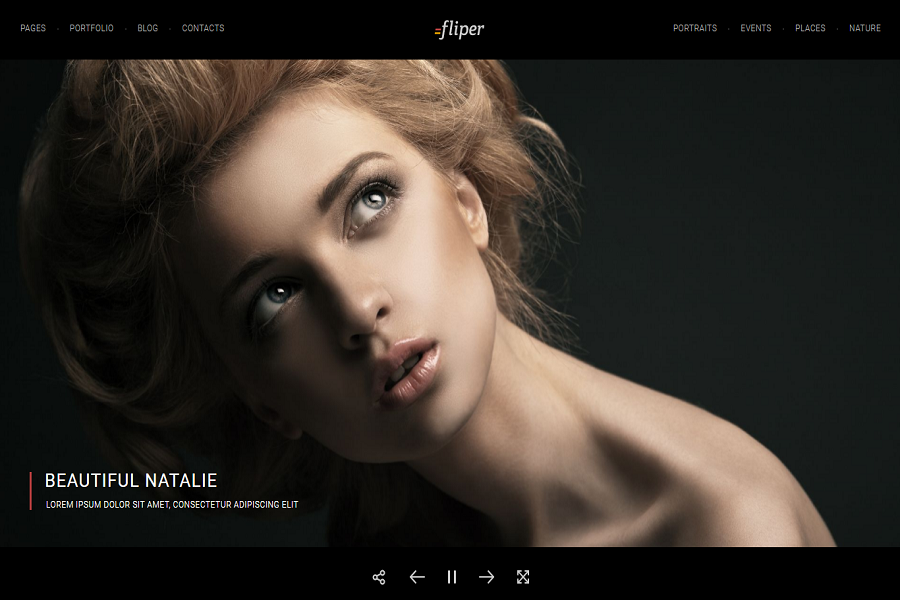Open the Beautiful Natalie slide title
900x600 pixels.
[x=131, y=481]
